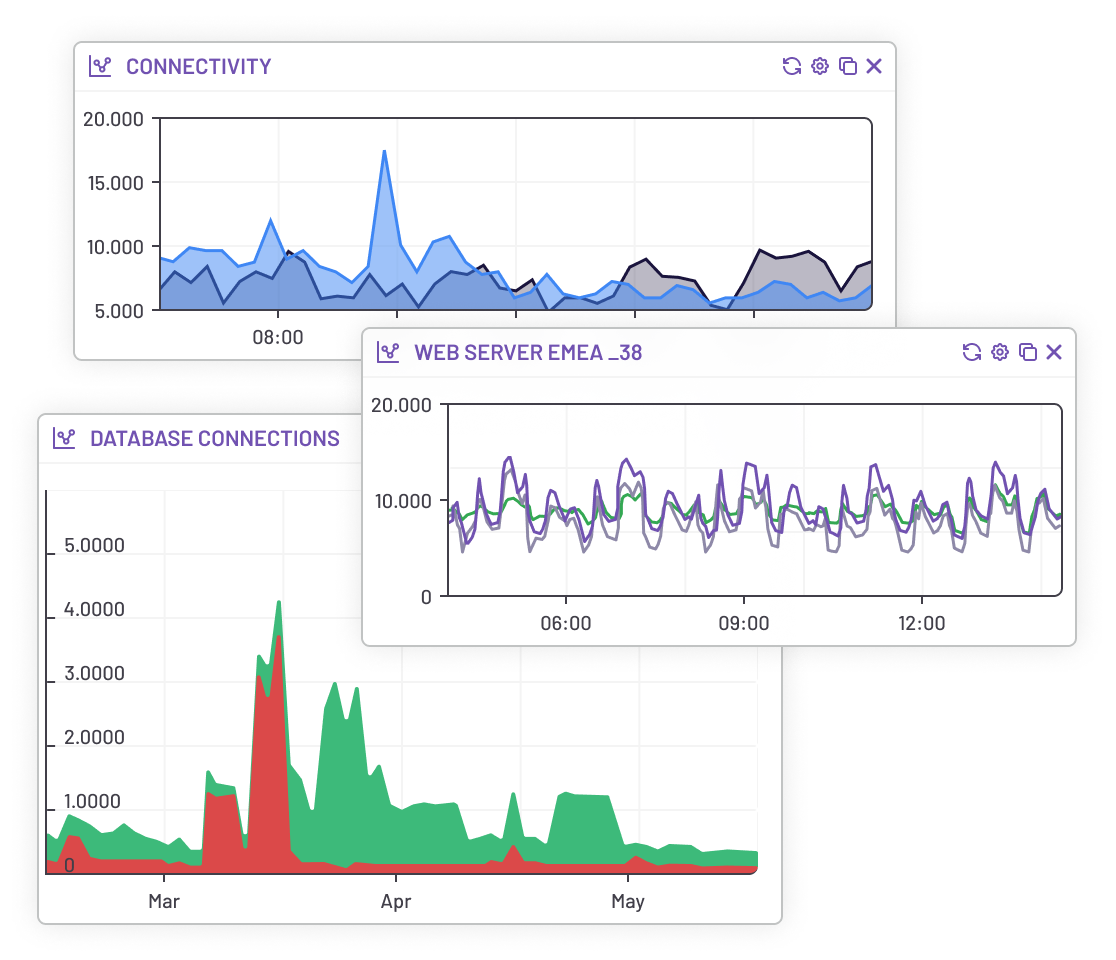Duplicate the Web Server EMEA _38 widget
1116x960 pixels.
click(x=1027, y=352)
